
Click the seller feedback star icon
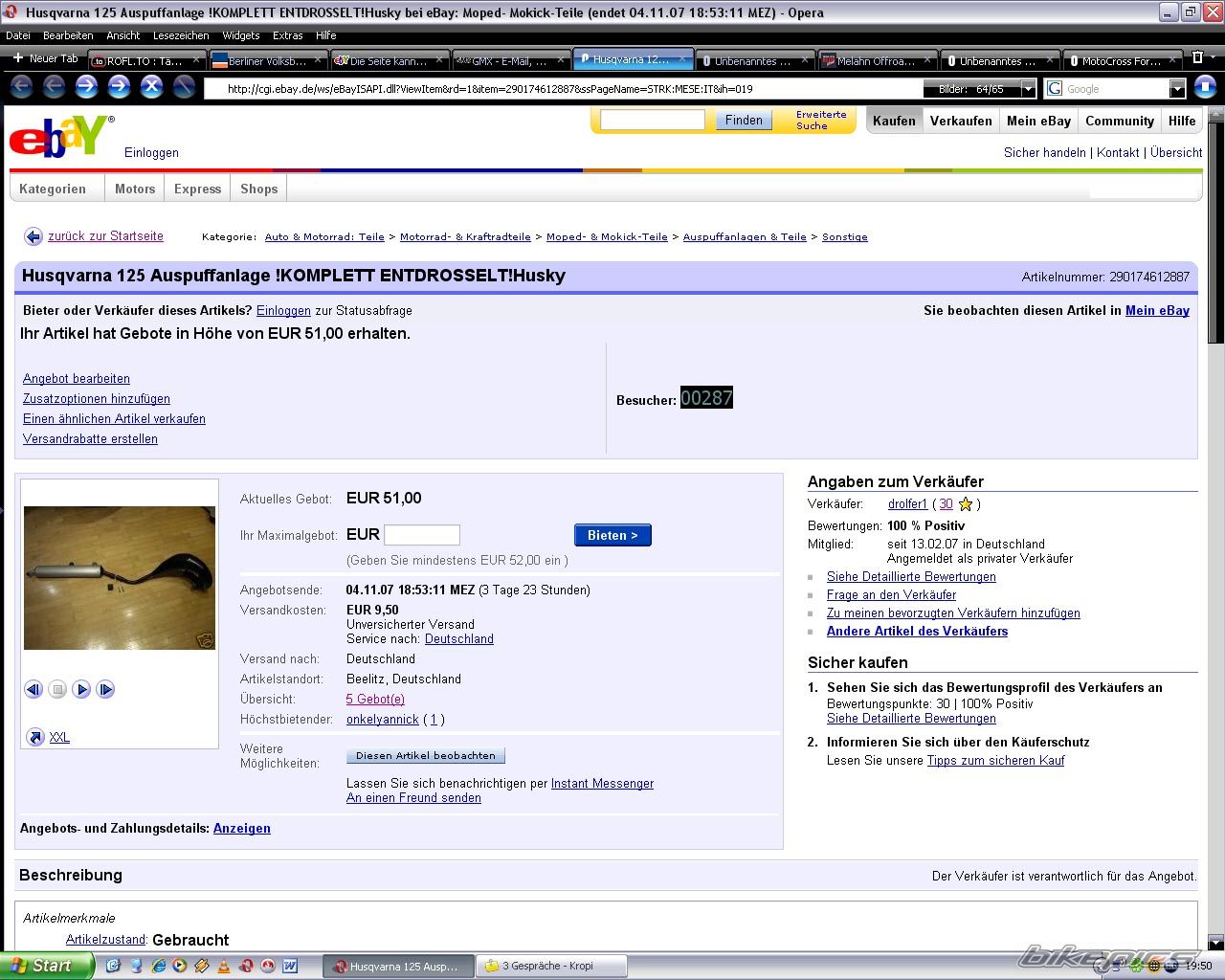click(x=966, y=504)
